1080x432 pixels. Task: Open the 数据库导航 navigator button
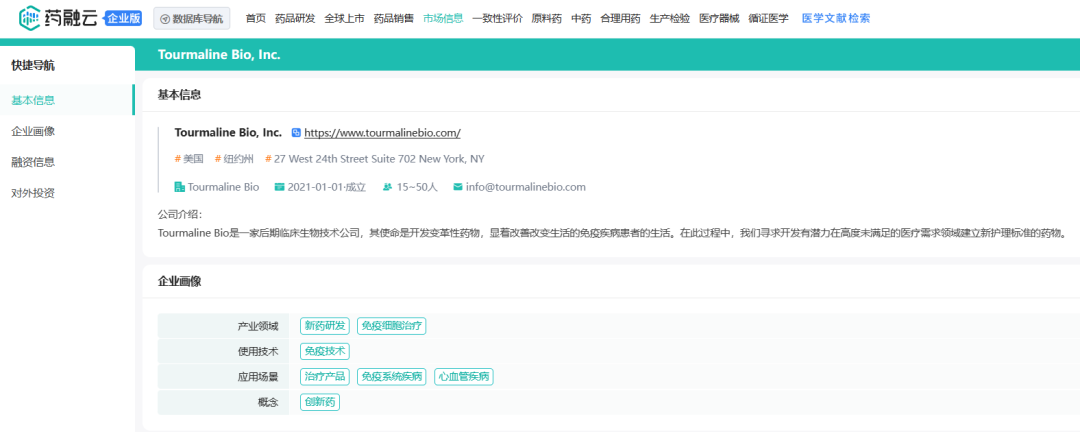(191, 19)
